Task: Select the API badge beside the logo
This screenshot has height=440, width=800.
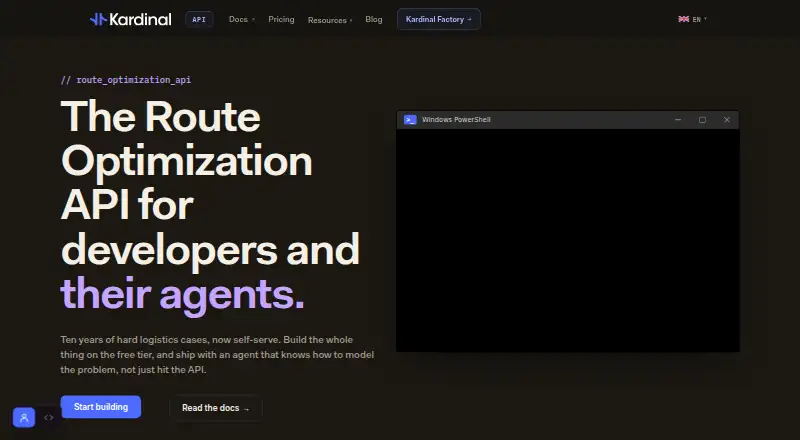Action: (x=199, y=19)
